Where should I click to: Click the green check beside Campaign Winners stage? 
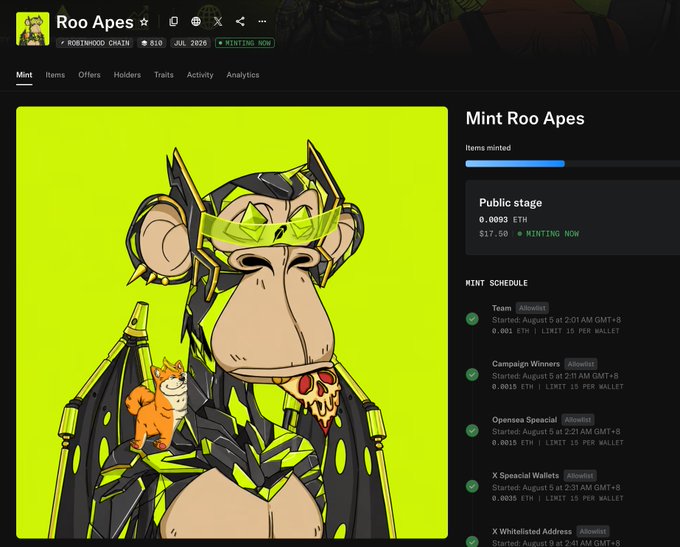click(x=472, y=374)
